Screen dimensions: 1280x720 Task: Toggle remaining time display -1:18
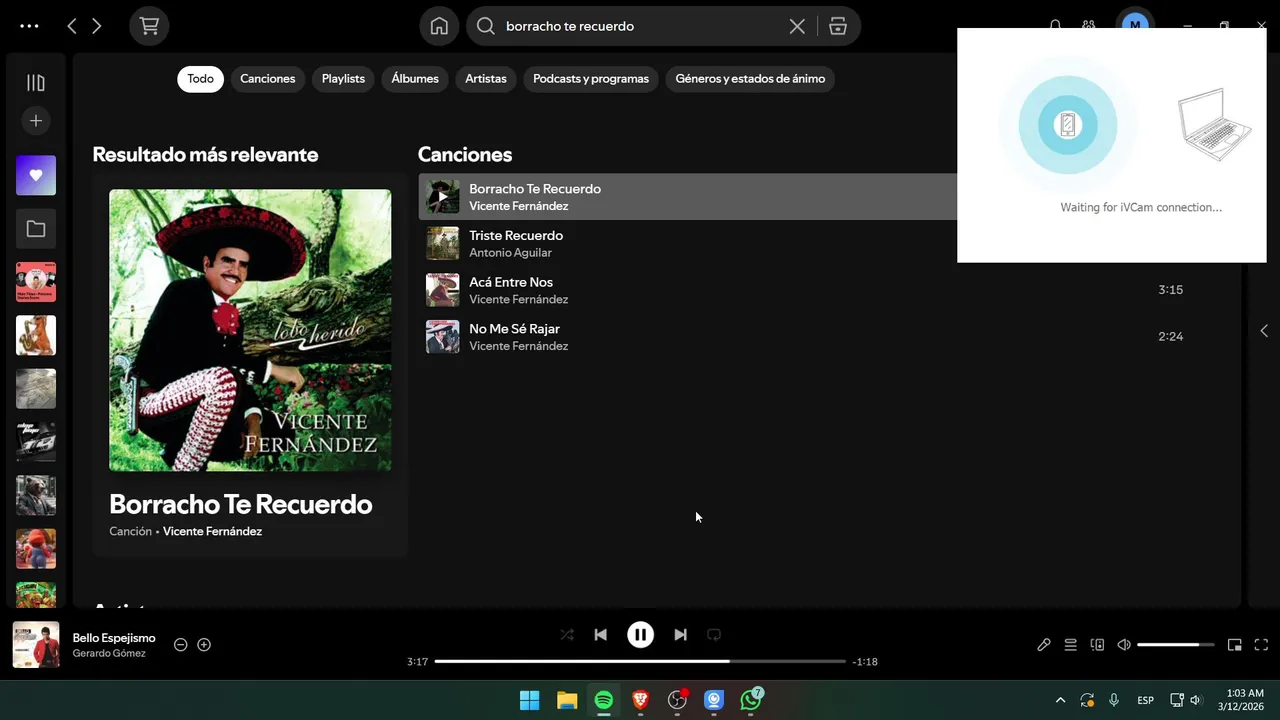(x=865, y=662)
